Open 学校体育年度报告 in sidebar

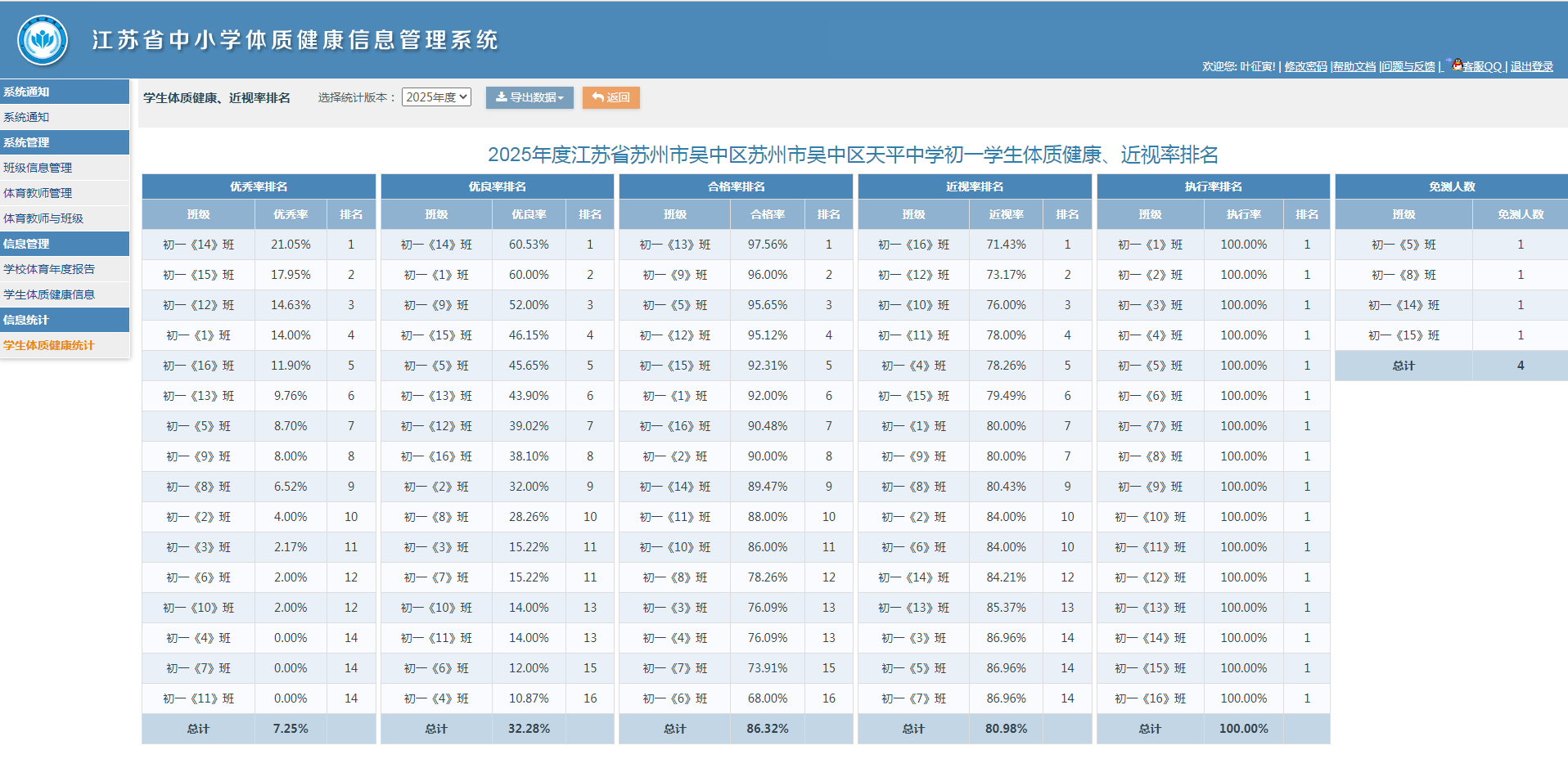click(49, 269)
